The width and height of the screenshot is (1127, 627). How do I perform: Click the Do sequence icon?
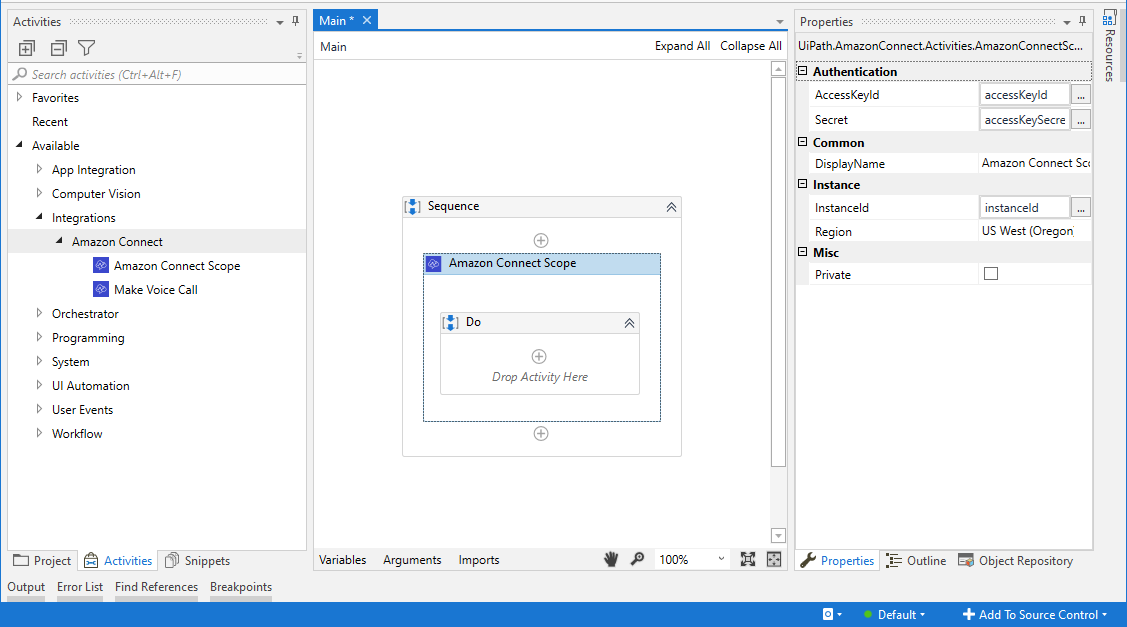pos(451,323)
